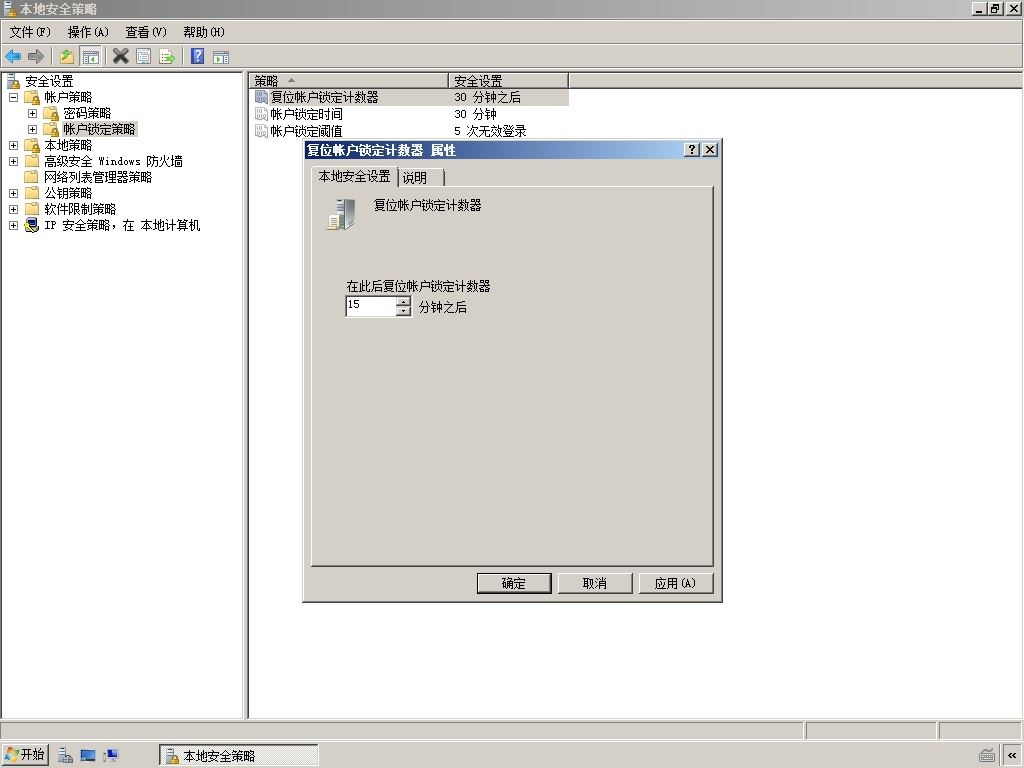Open the 查看(V) menu
This screenshot has width=1024, height=768.
[x=146, y=32]
